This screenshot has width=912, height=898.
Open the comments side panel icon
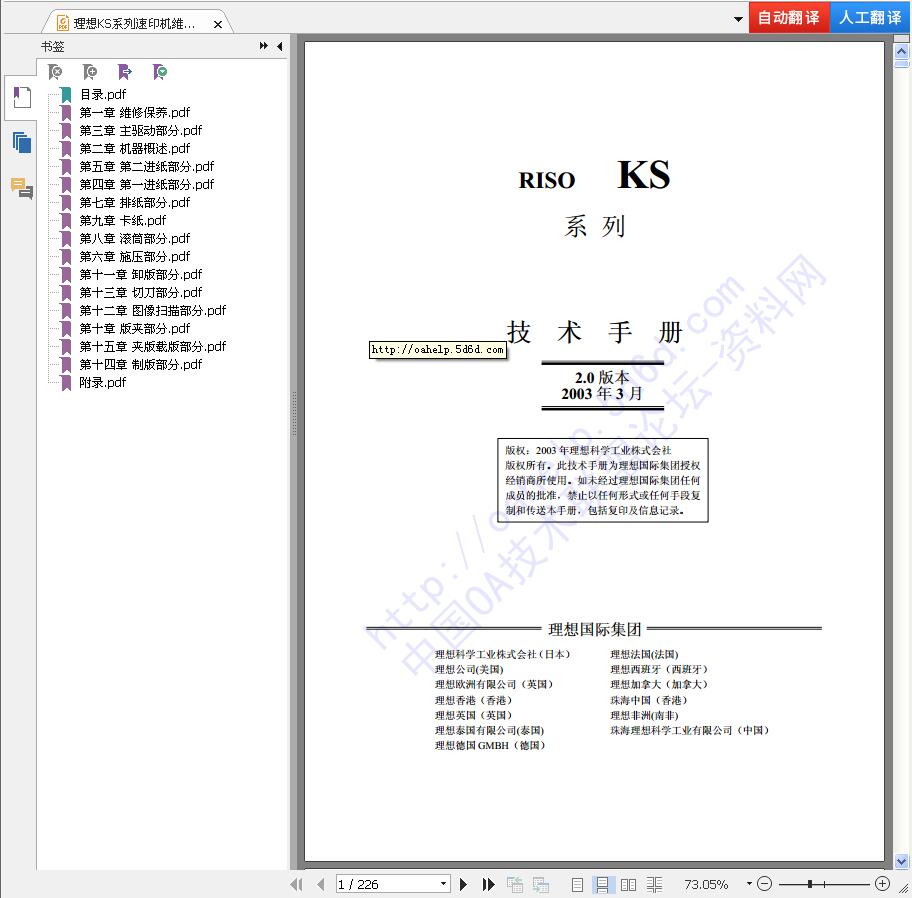[x=22, y=188]
